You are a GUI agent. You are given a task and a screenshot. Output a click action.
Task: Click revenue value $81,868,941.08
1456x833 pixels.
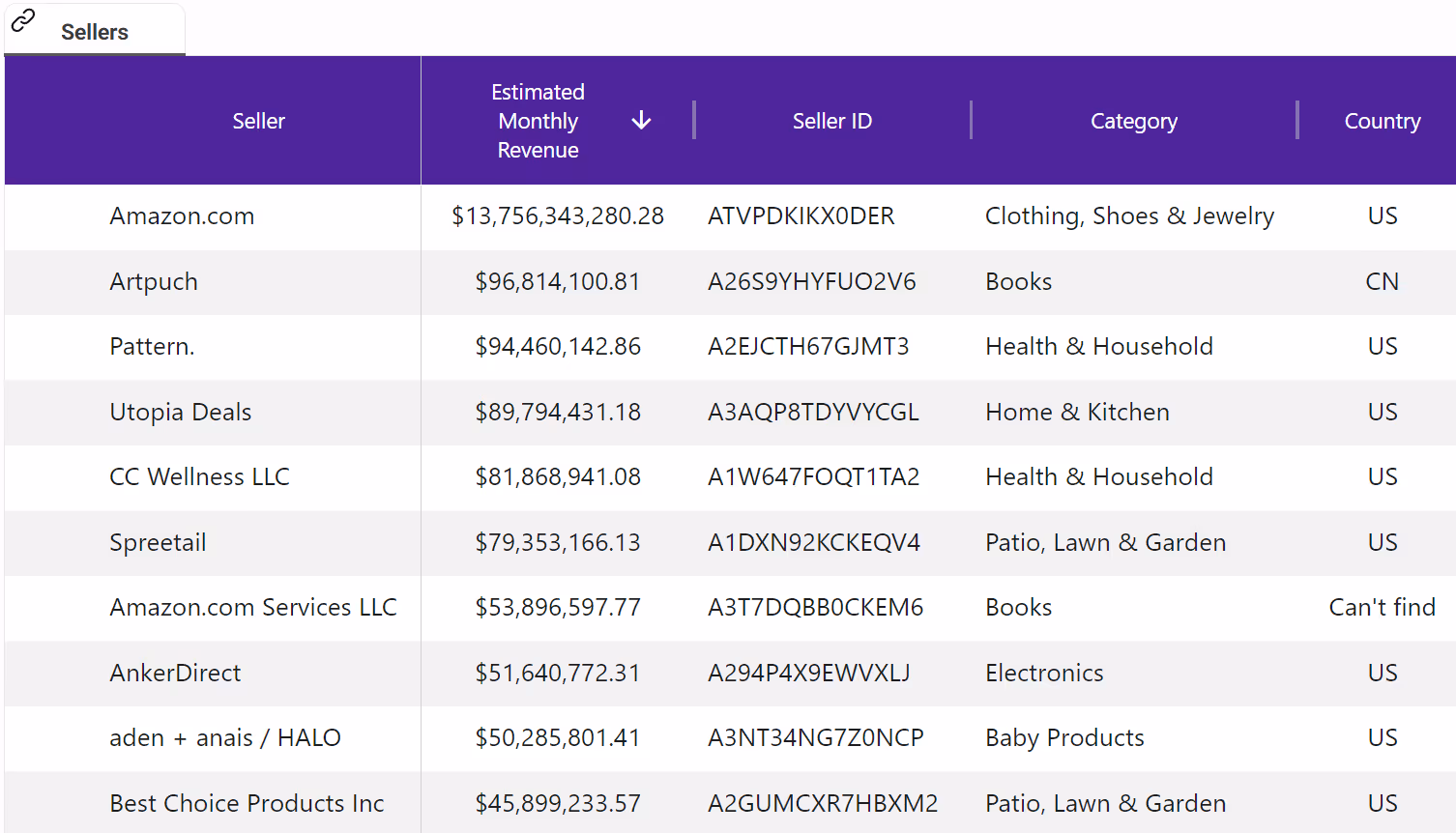point(558,476)
